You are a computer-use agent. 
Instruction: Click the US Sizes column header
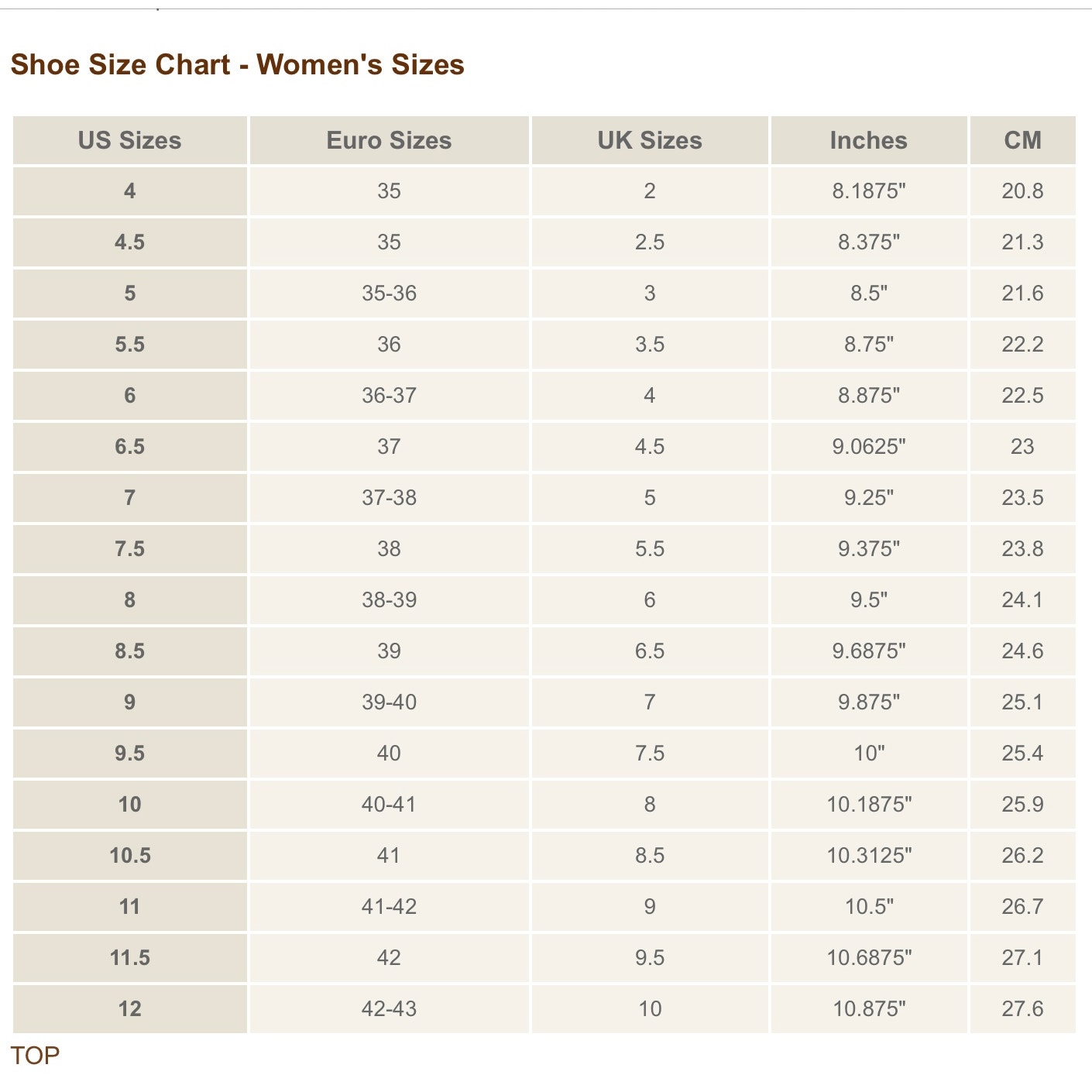130,140
